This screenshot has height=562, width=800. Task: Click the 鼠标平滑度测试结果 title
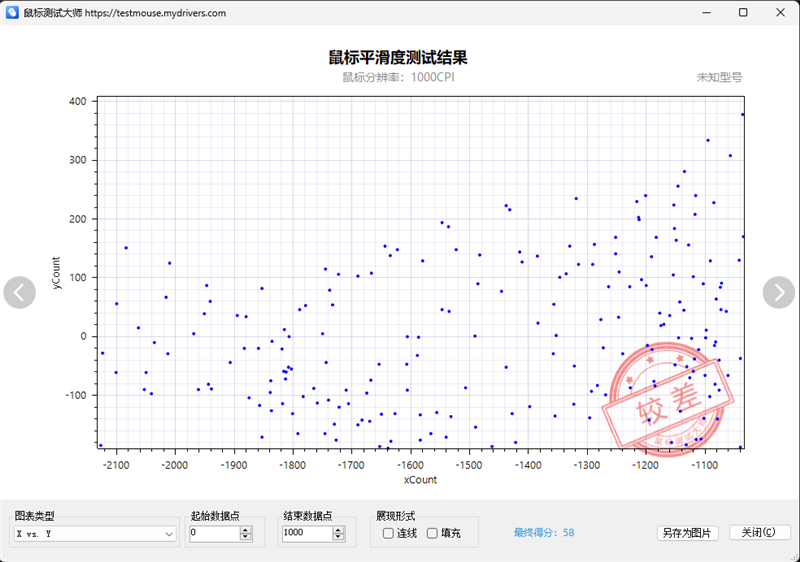point(398,57)
